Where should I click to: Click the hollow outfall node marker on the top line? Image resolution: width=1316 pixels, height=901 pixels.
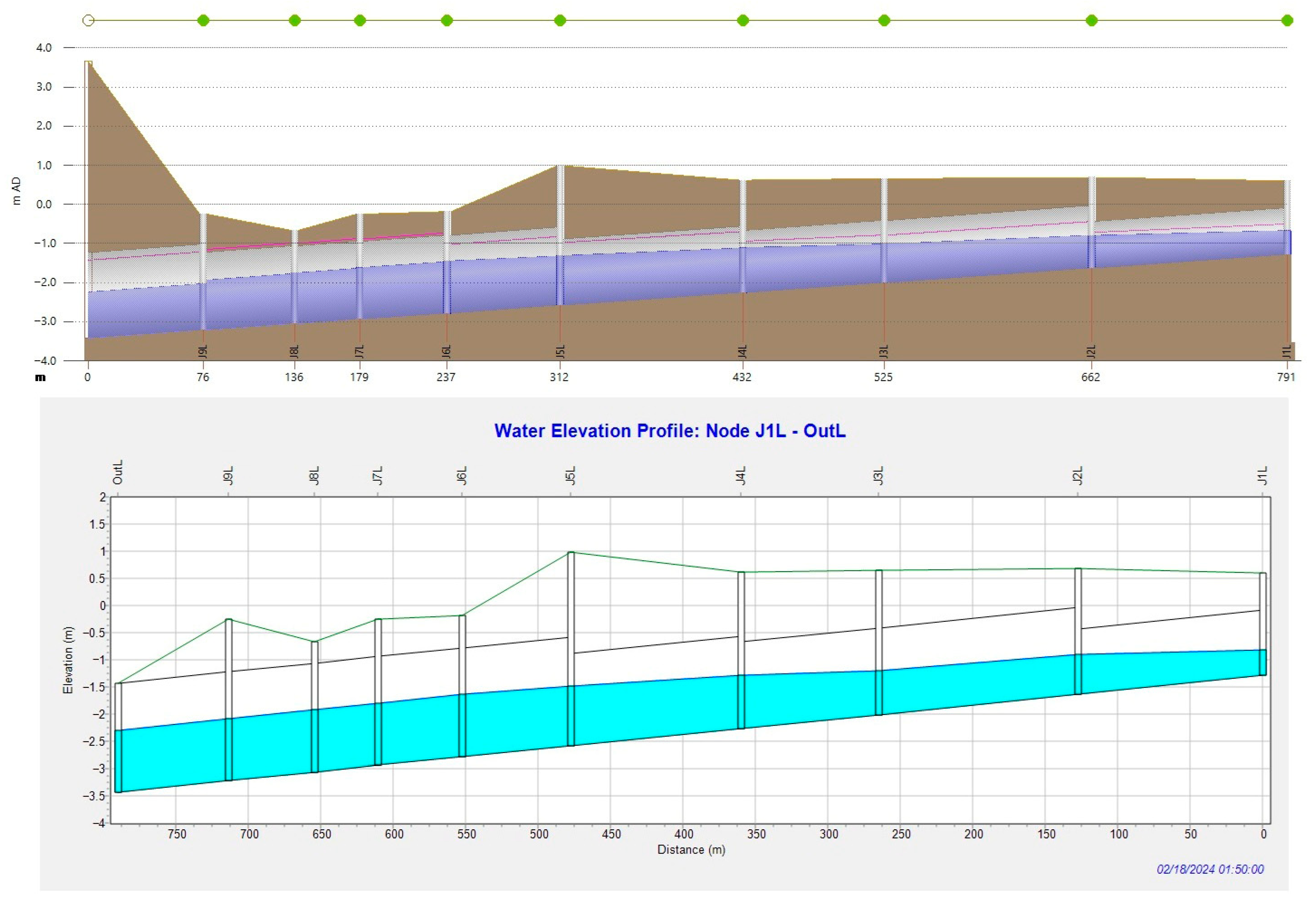click(88, 21)
